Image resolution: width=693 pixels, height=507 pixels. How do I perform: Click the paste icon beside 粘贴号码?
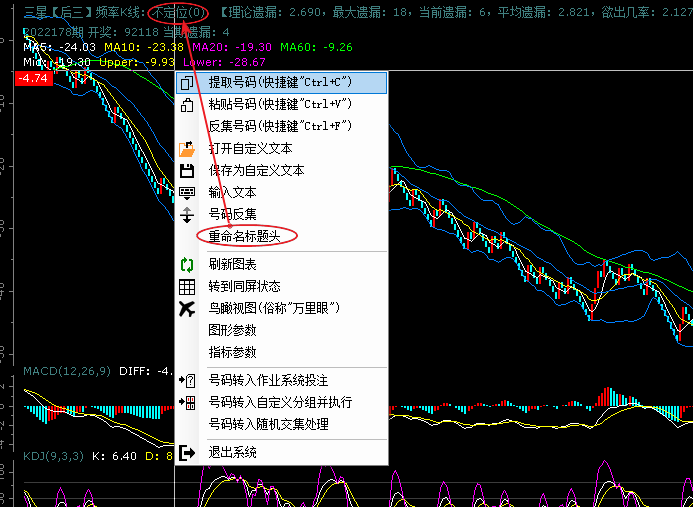187,105
